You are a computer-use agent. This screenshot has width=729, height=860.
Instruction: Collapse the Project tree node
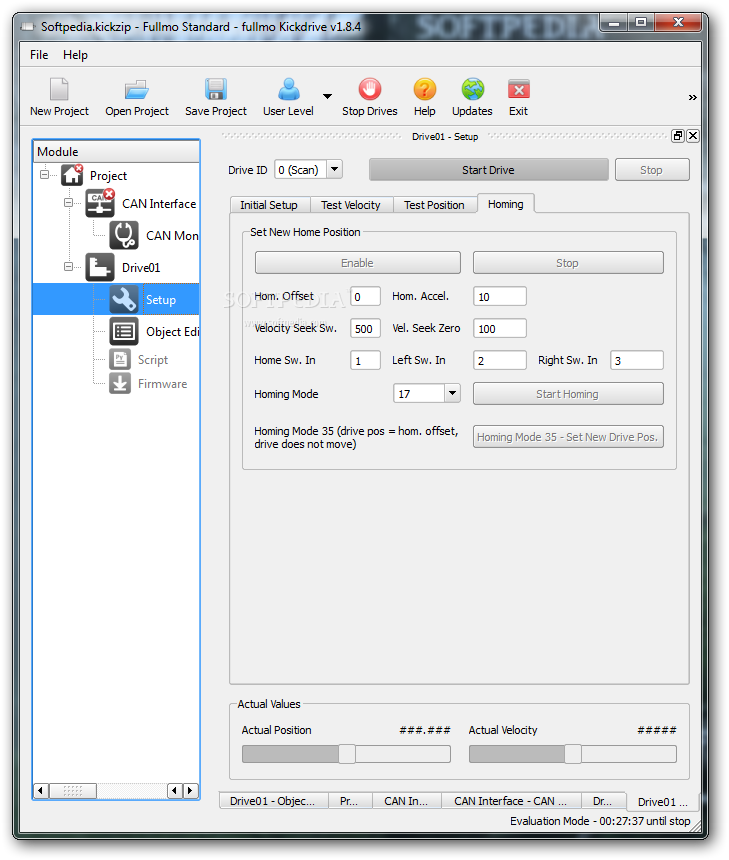44,175
